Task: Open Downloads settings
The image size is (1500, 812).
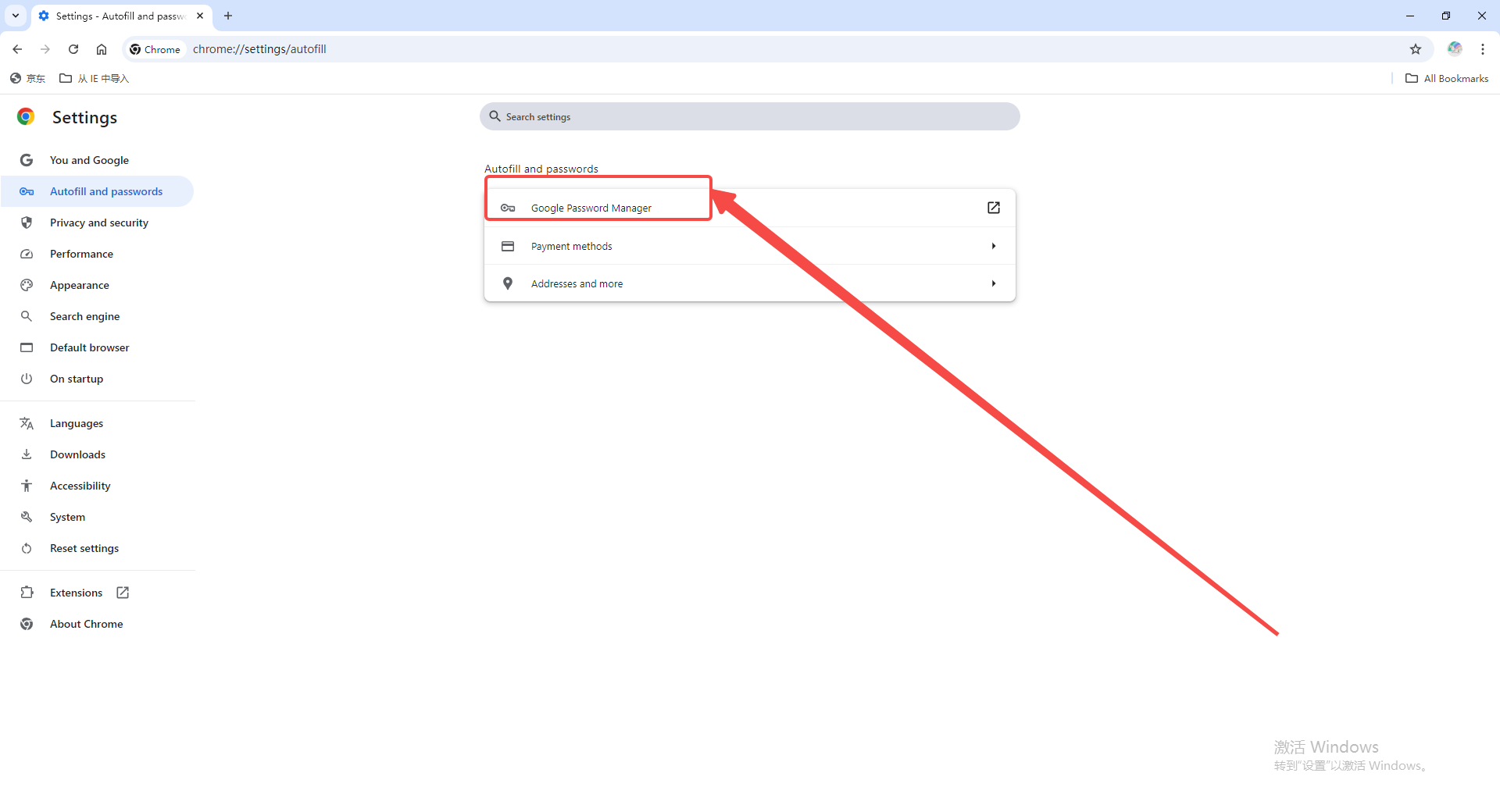Action: [98, 454]
